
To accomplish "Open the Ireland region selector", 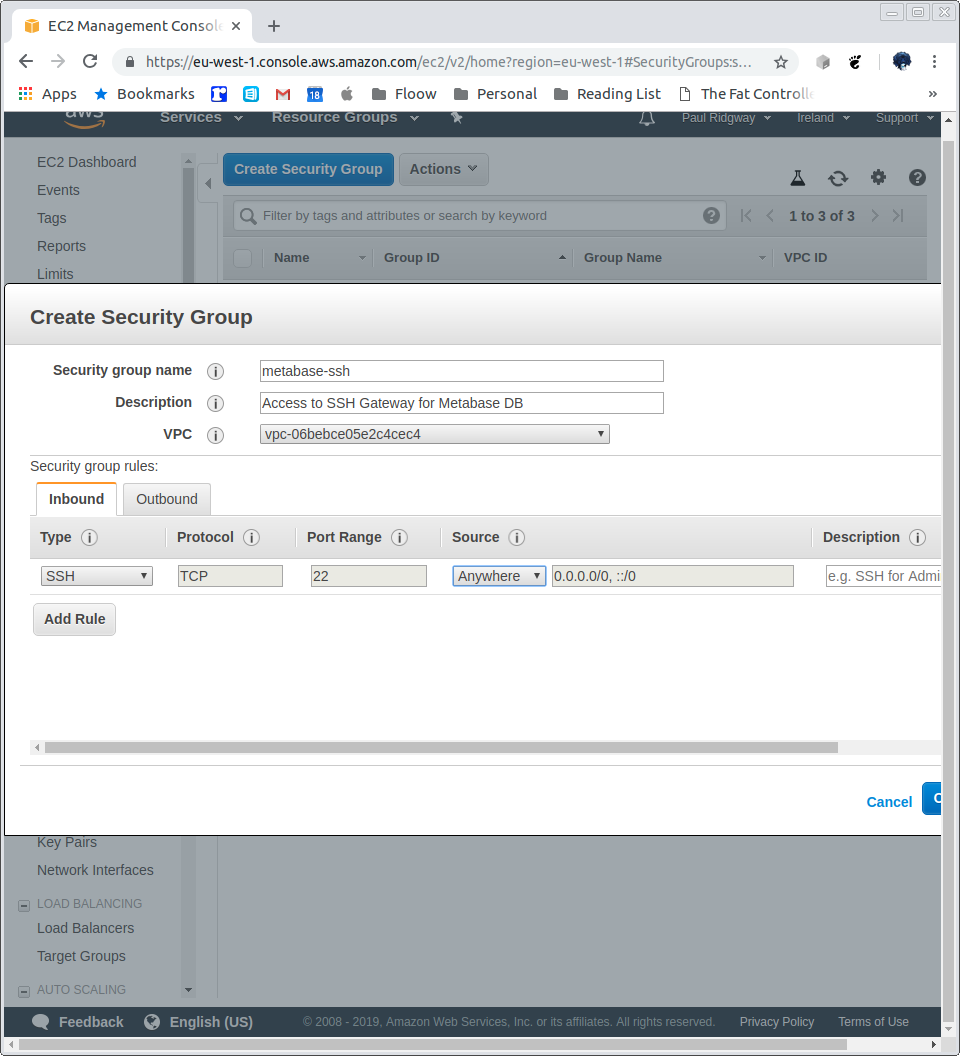I will click(x=823, y=118).
